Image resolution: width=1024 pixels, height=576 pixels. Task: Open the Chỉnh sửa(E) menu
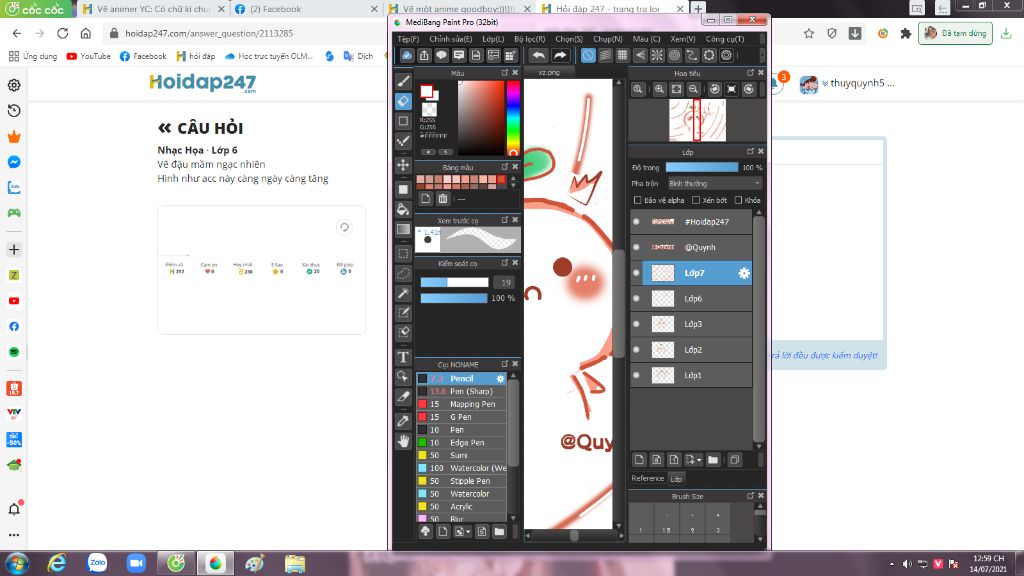(451, 39)
